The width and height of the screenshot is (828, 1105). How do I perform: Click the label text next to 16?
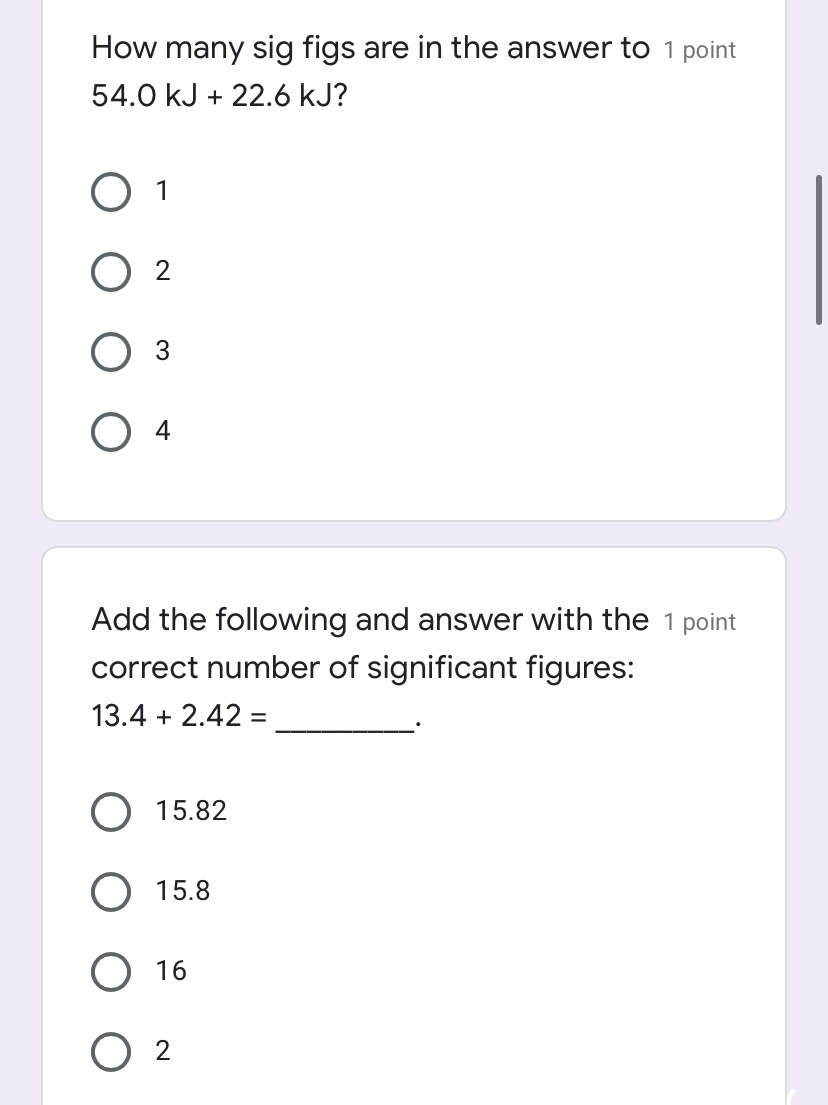pos(171,970)
